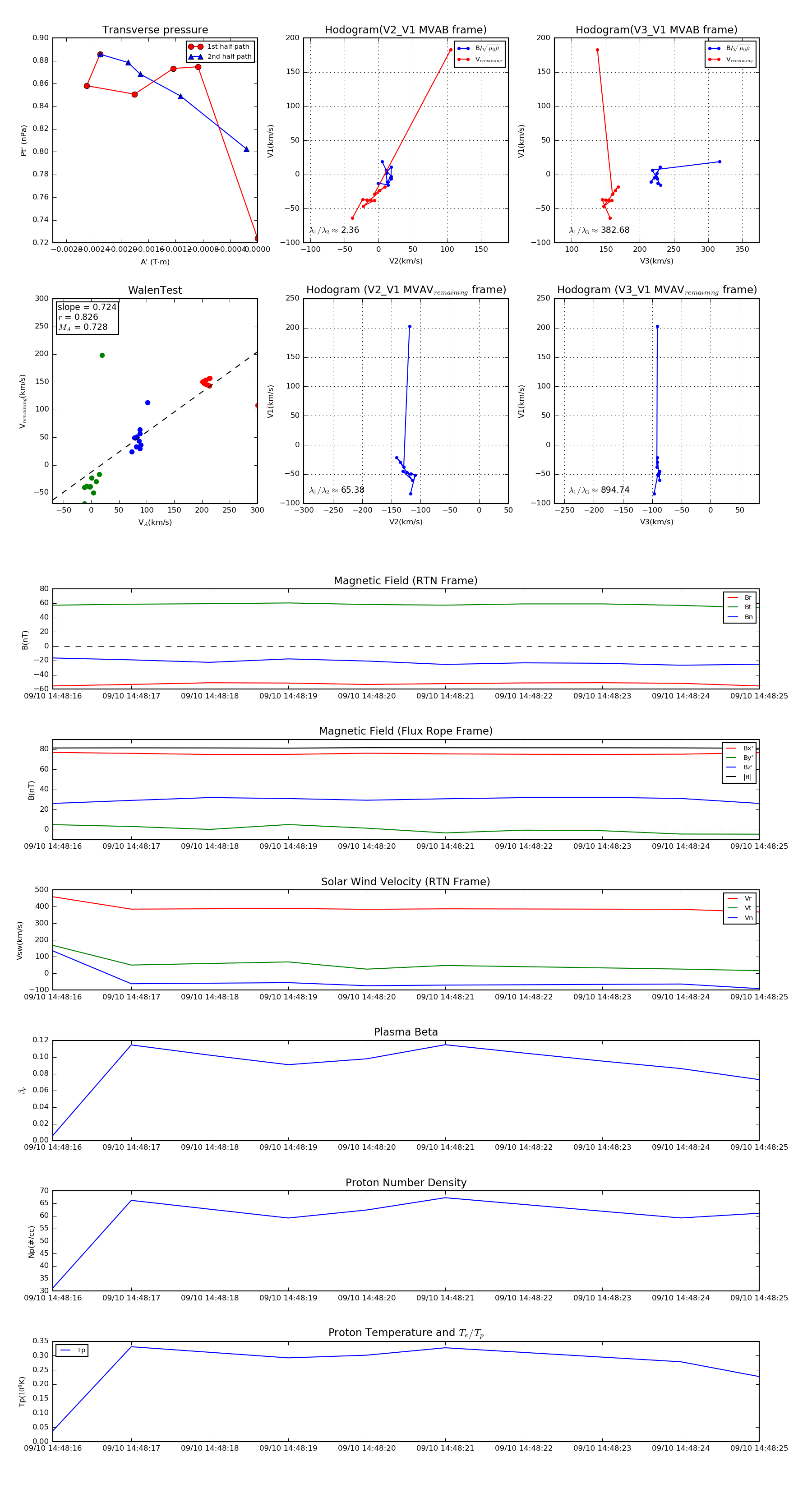The image size is (812, 1489).
Task: Click the 'Plasma Beta' plot title
Action: [406, 1032]
